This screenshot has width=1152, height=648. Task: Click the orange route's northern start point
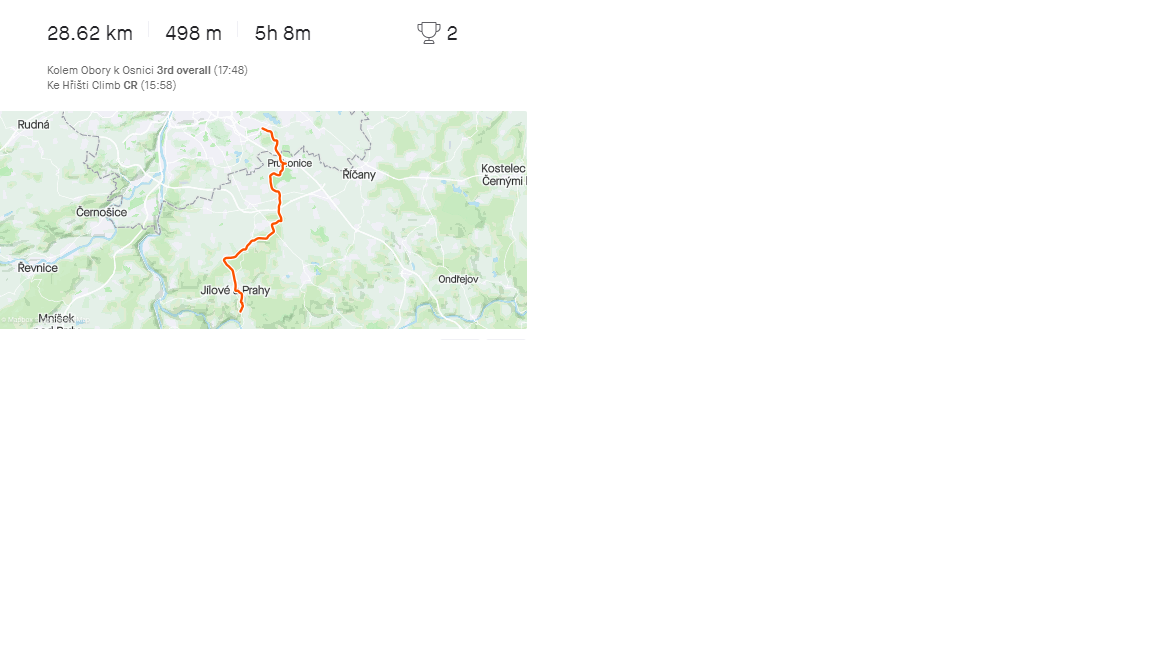(262, 129)
